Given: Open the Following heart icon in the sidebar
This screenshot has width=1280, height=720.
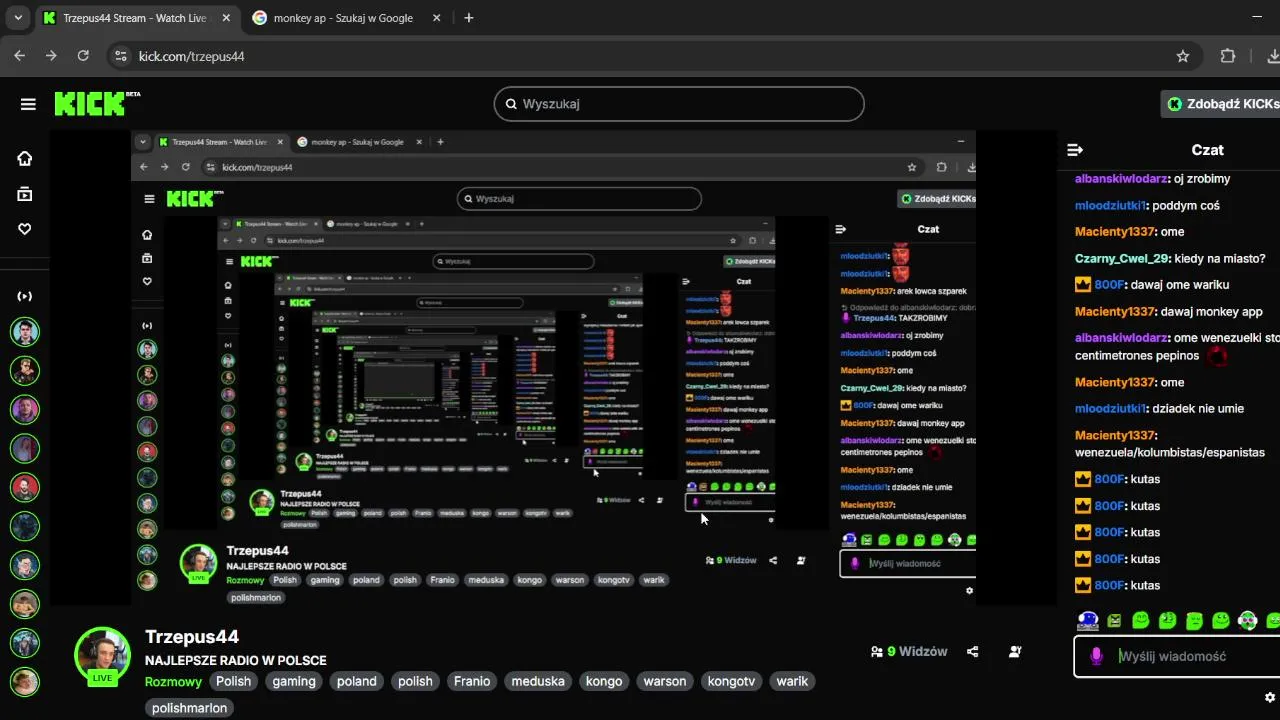Looking at the screenshot, I should coord(25,229).
